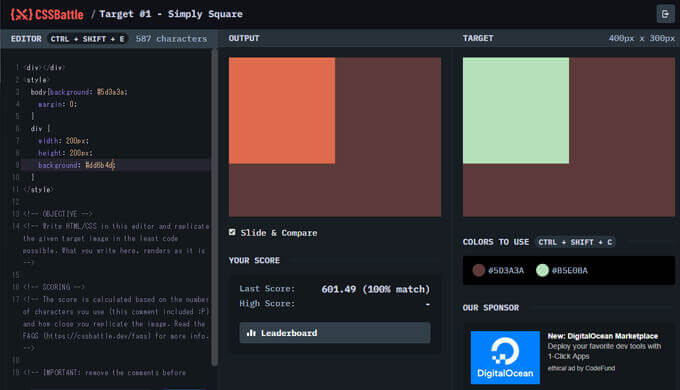The width and height of the screenshot is (680, 390).
Task: Click the output preview orange square
Action: (282, 111)
